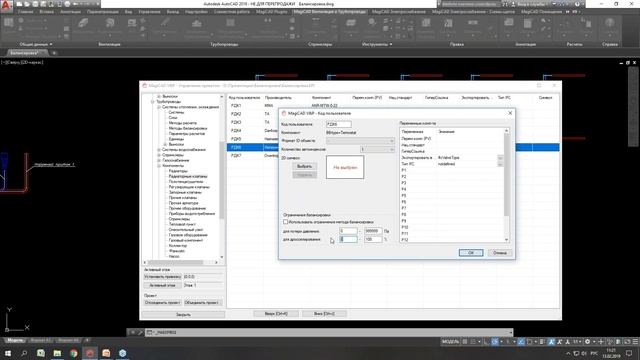
Task: Switch to the Вид ribbon tab
Action: (129, 12)
